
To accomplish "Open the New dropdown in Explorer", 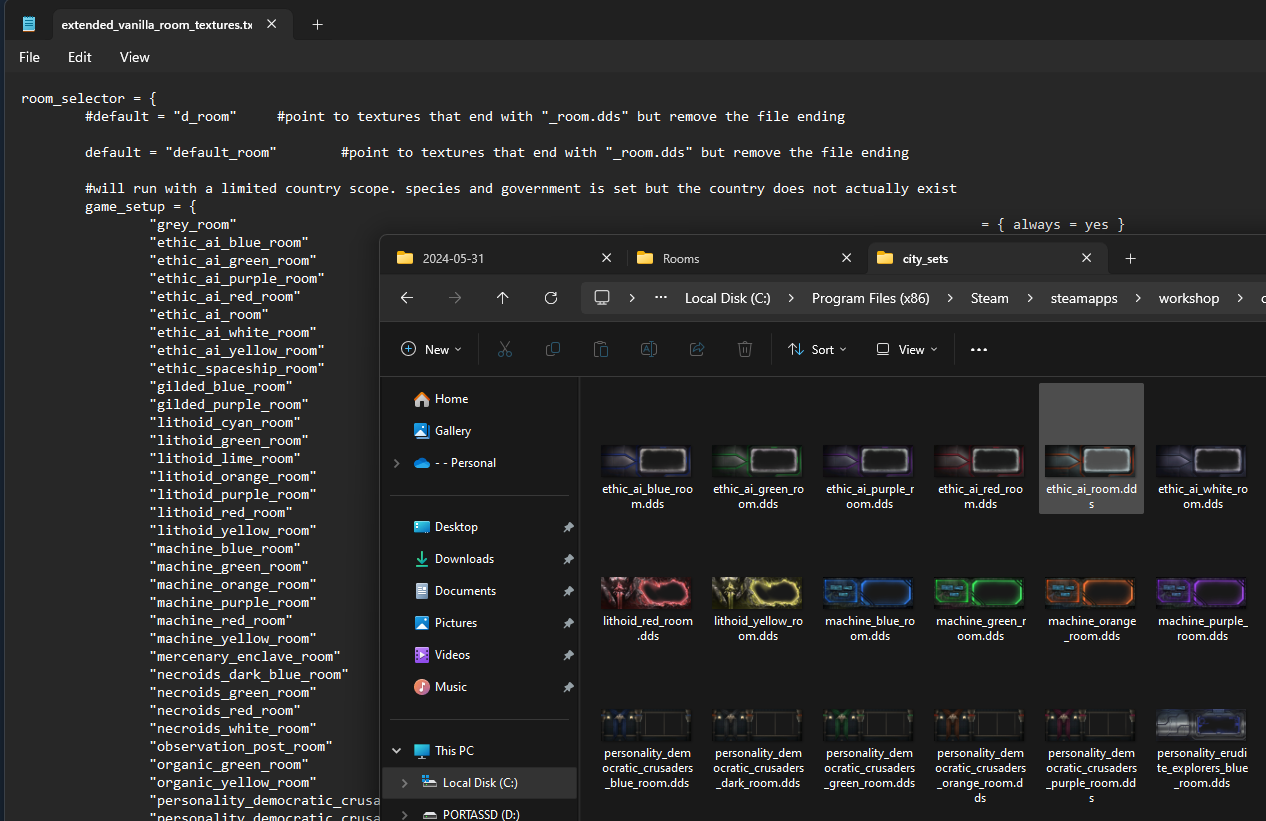I will 431,349.
